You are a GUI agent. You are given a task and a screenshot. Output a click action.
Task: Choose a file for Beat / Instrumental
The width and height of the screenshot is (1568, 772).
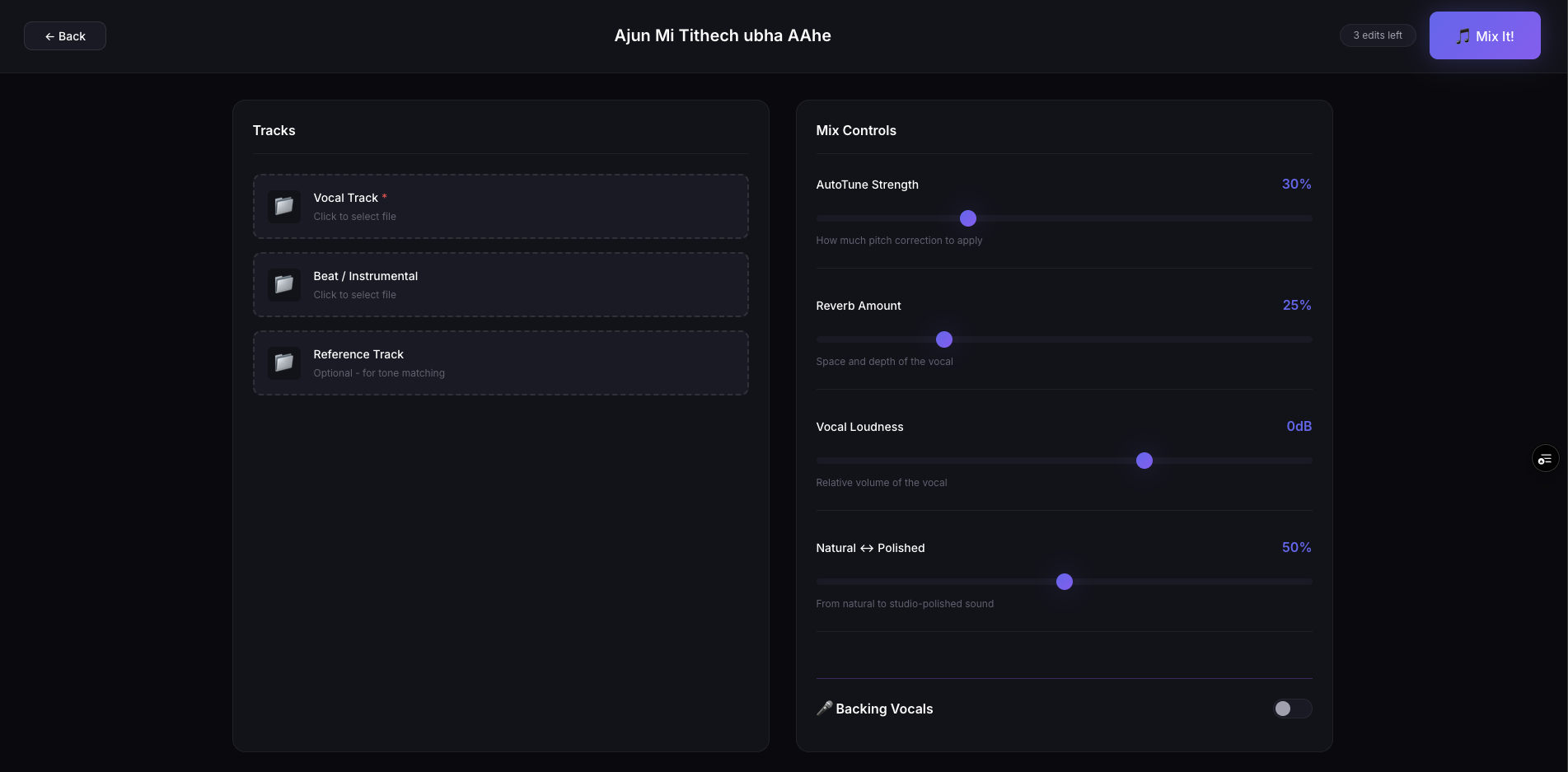click(x=500, y=284)
